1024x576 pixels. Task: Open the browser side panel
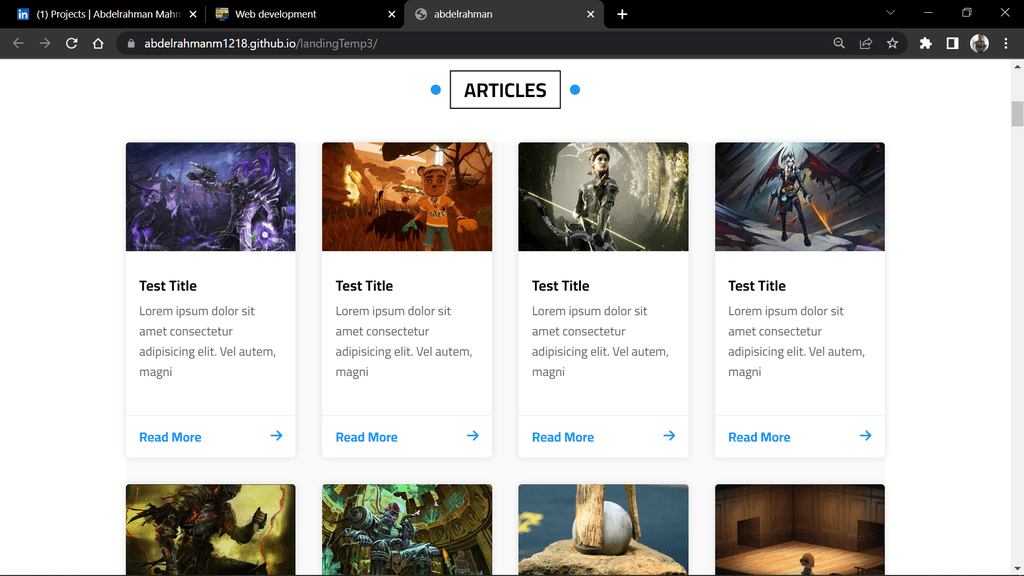coord(952,43)
